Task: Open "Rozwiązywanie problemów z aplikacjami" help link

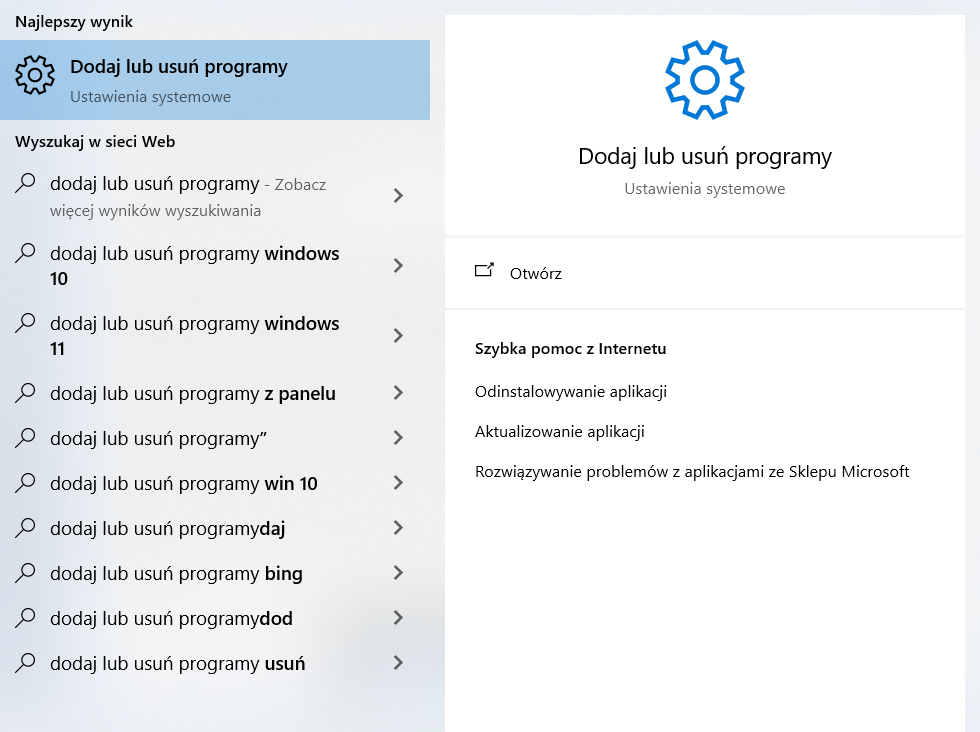Action: (x=691, y=472)
